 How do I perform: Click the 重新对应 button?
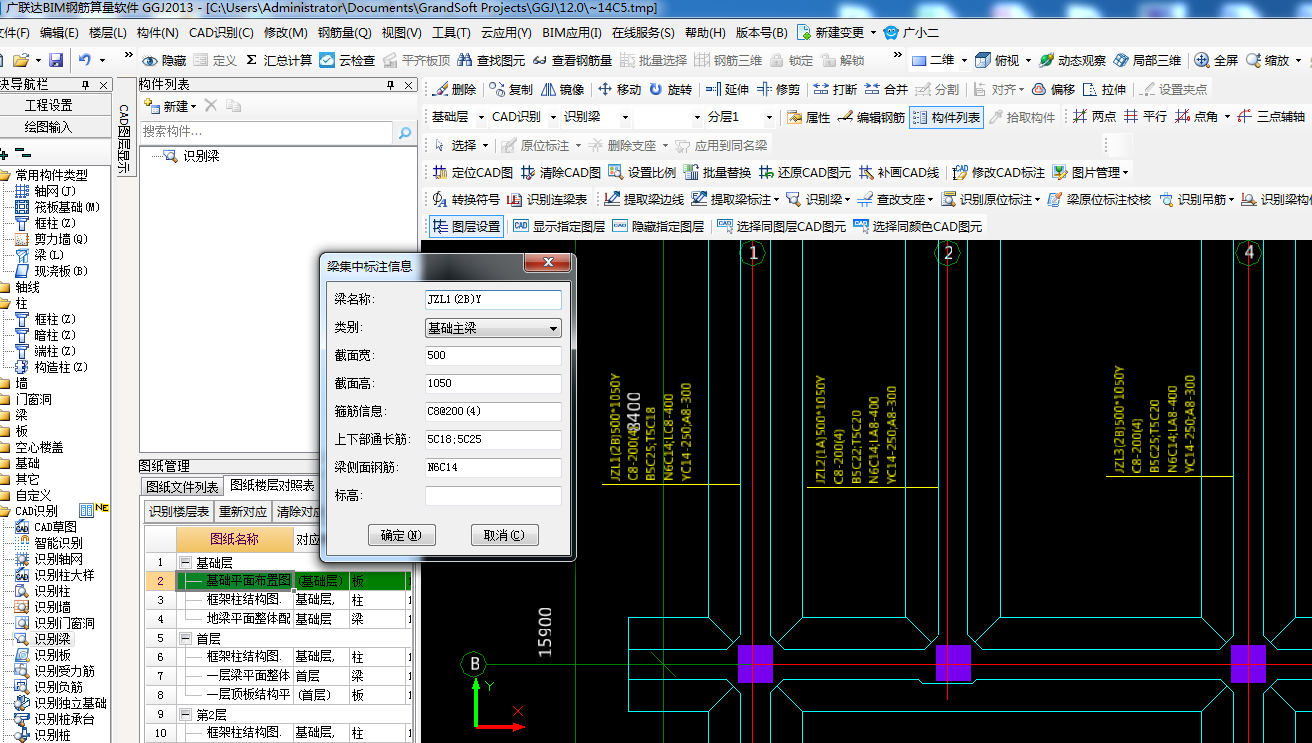[x=243, y=512]
